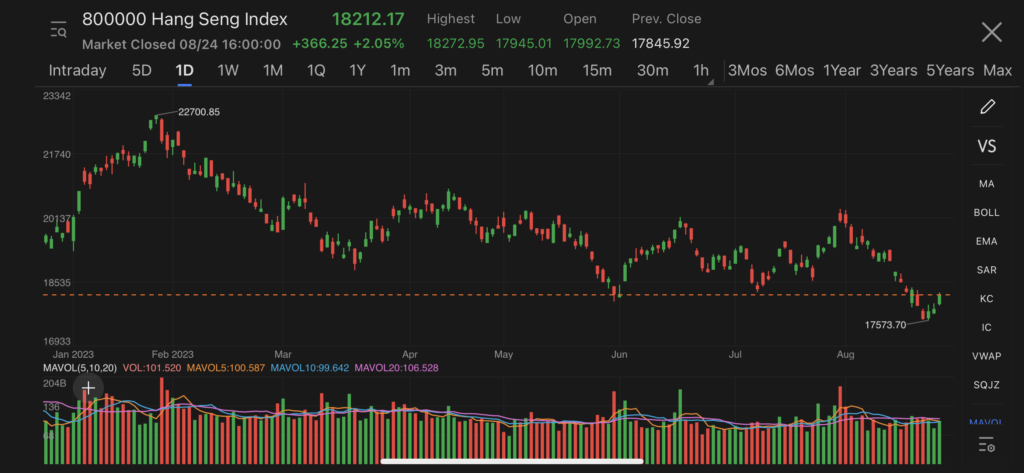Viewport: 1024px width, 473px height.
Task: Set range to 5Years
Action: (950, 71)
